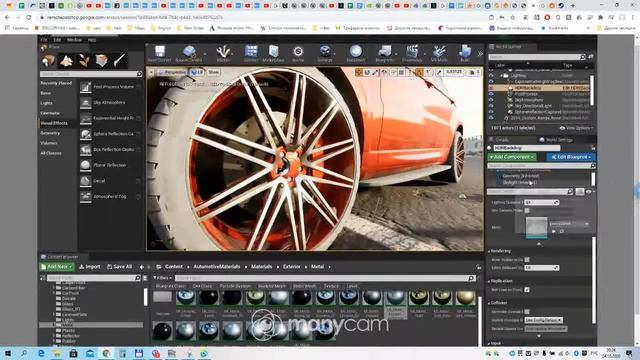Toggle the Use Camera Projection checkbox
Image resolution: width=640 pixels, height=360 pixels.
(527, 210)
